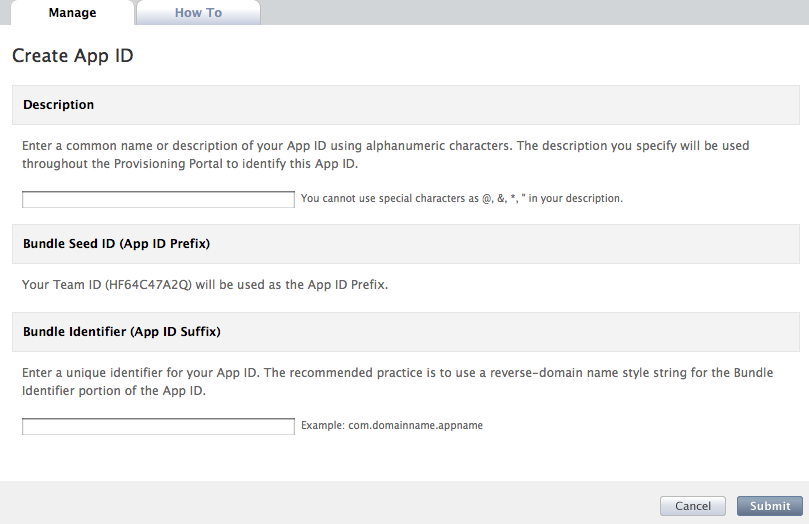
Task: Click the 'Example:' label beside the identifier field
Action: tap(322, 425)
